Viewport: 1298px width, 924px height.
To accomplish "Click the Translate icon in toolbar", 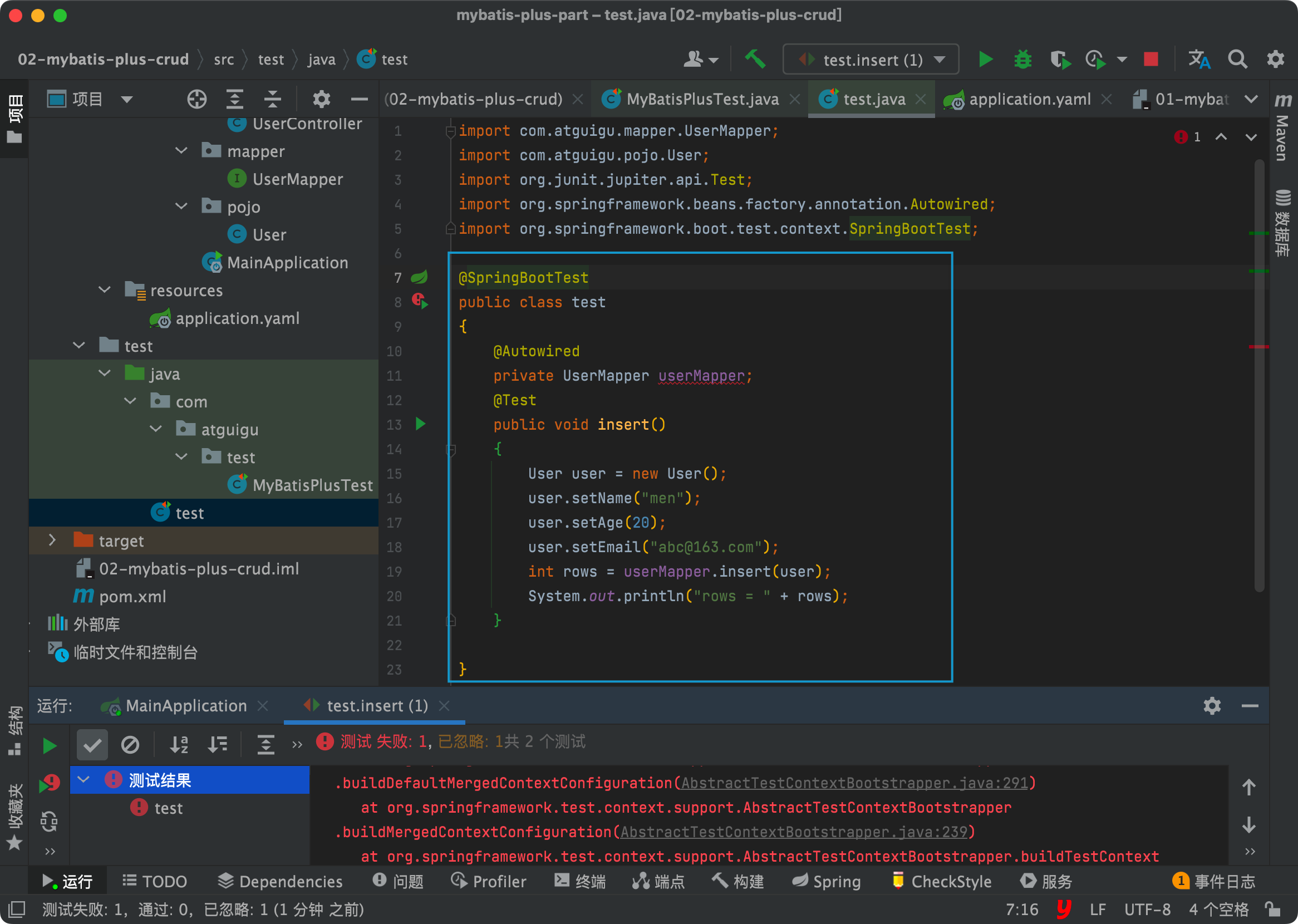I will [1199, 59].
